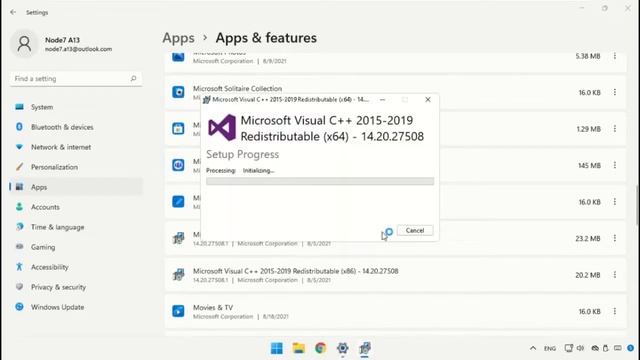Image resolution: width=640 pixels, height=360 pixels.
Task: Click the Accessibility figure icon
Action: (19, 267)
